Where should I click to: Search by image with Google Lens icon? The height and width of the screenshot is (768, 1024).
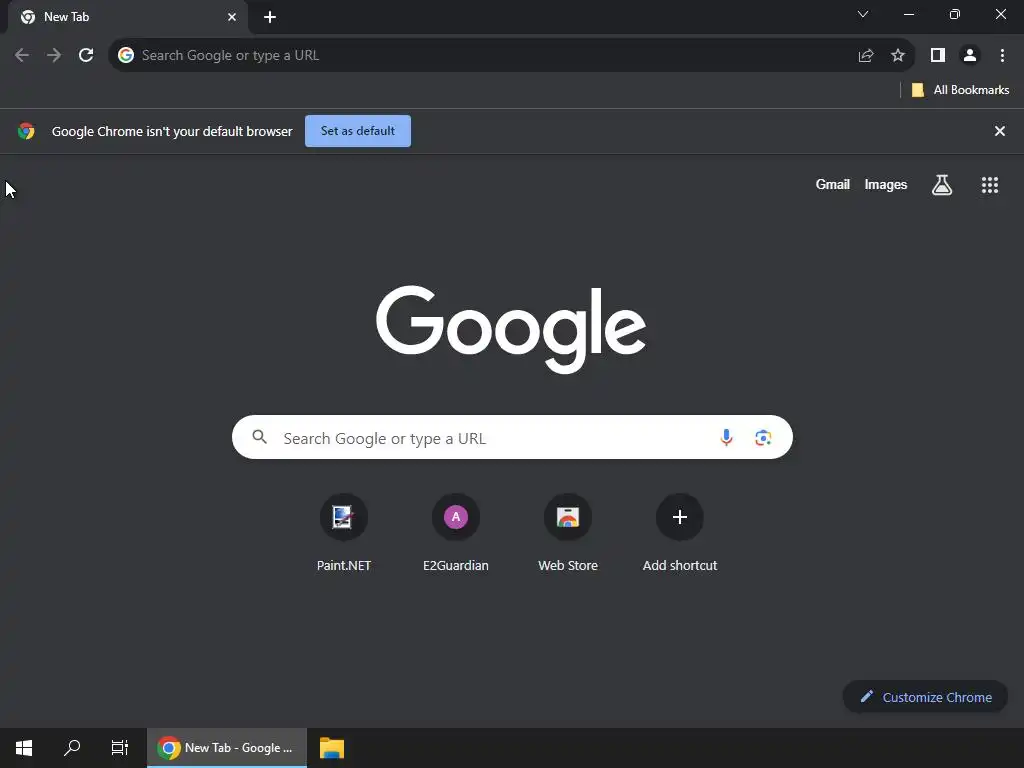(763, 438)
